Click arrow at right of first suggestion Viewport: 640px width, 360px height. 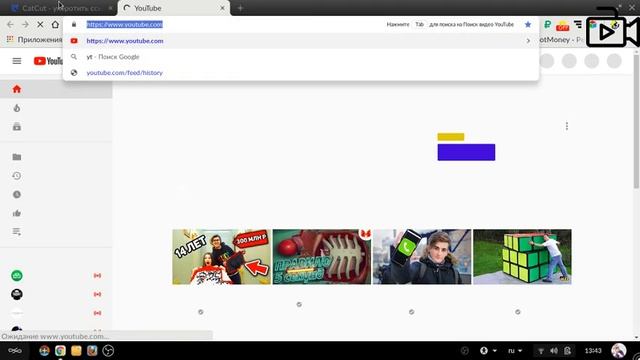528,41
